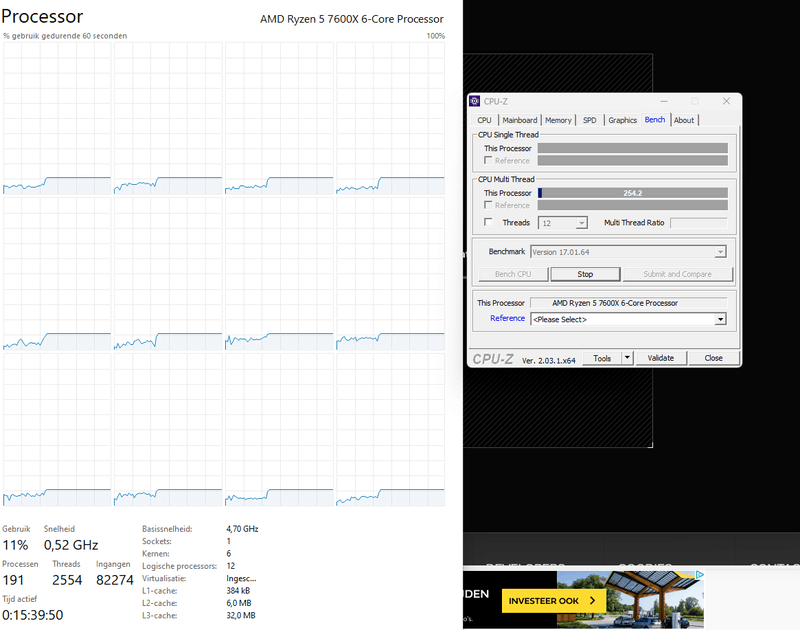
Task: Select the SPD tab
Action: (589, 120)
